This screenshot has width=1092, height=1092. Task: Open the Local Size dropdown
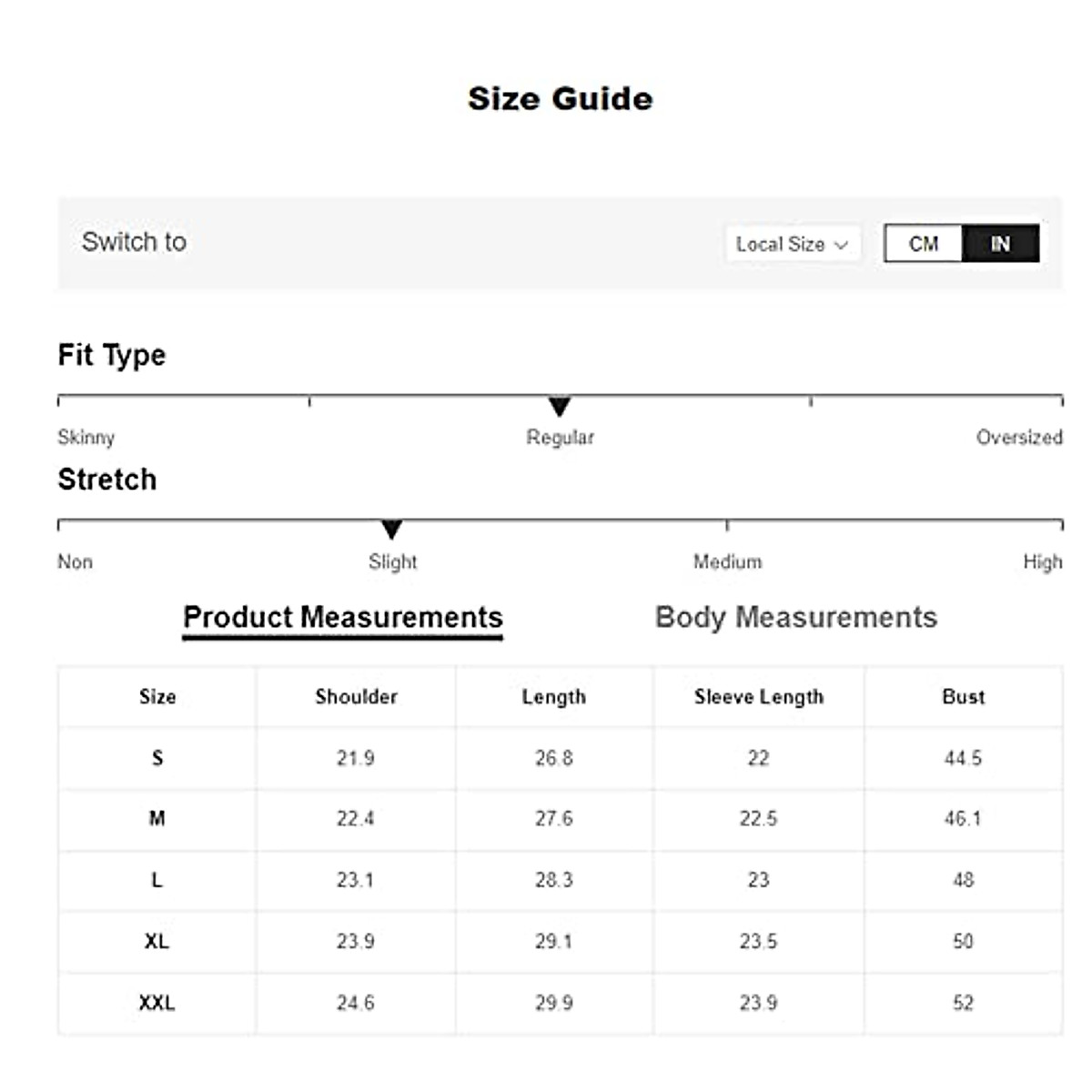[792, 244]
